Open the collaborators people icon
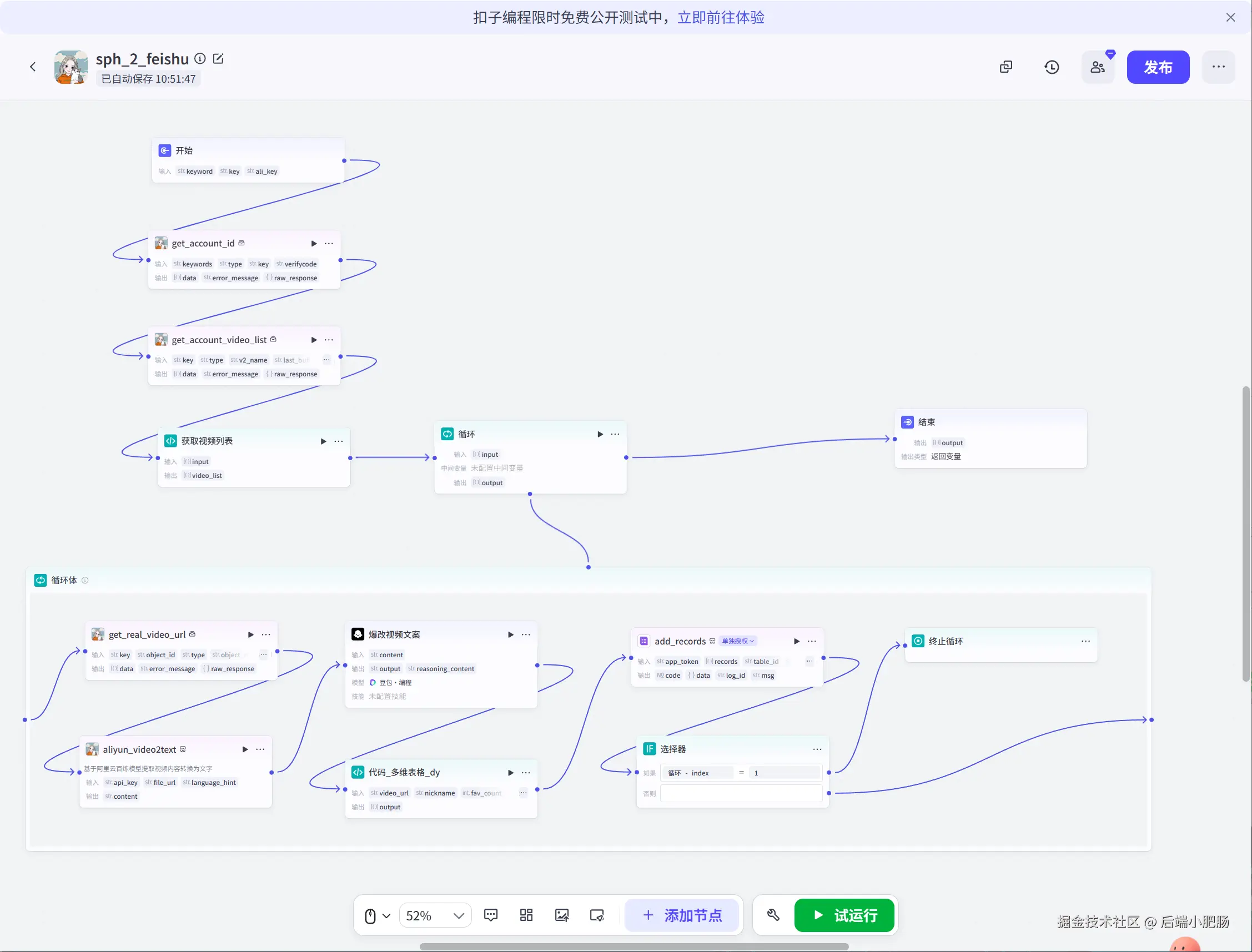The height and width of the screenshot is (952, 1252). (1097, 67)
